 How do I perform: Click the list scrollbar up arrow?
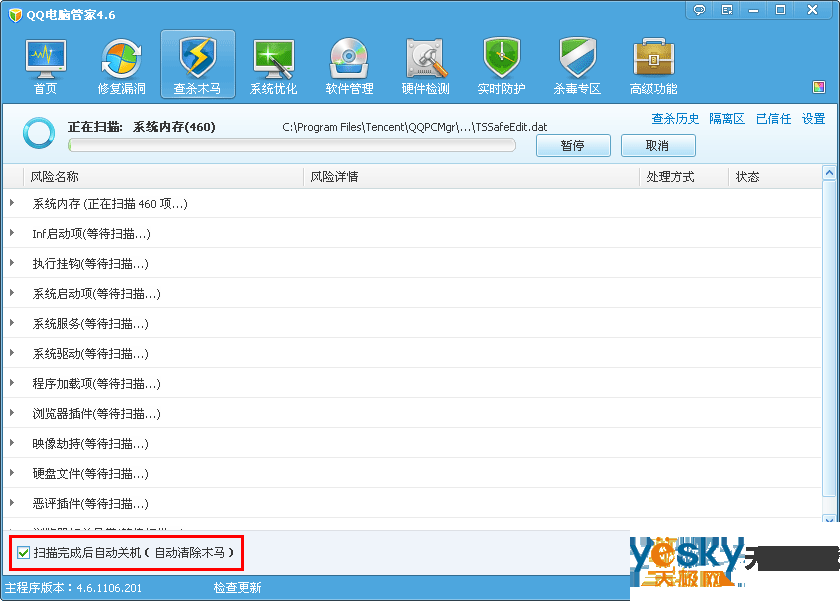(829, 173)
